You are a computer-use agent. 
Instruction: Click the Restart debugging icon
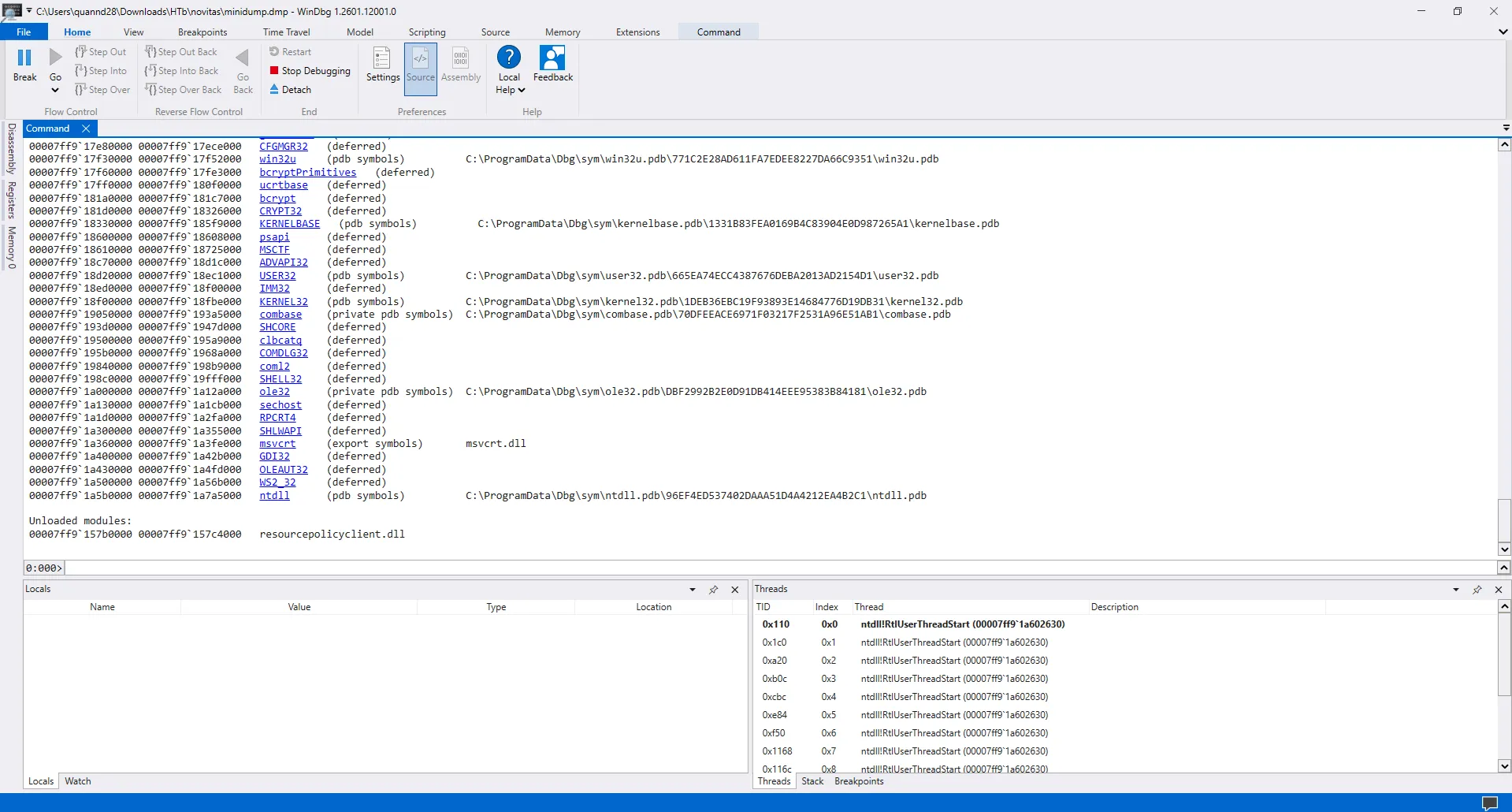coord(274,52)
